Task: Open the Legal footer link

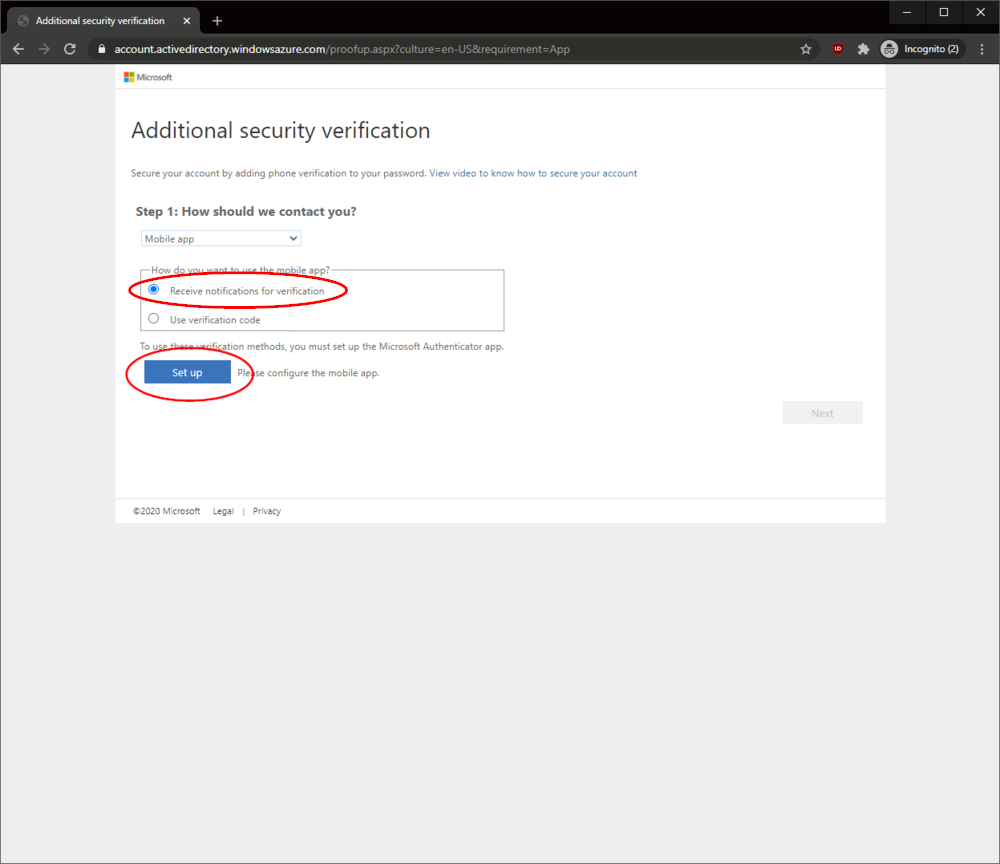Action: pos(223,511)
